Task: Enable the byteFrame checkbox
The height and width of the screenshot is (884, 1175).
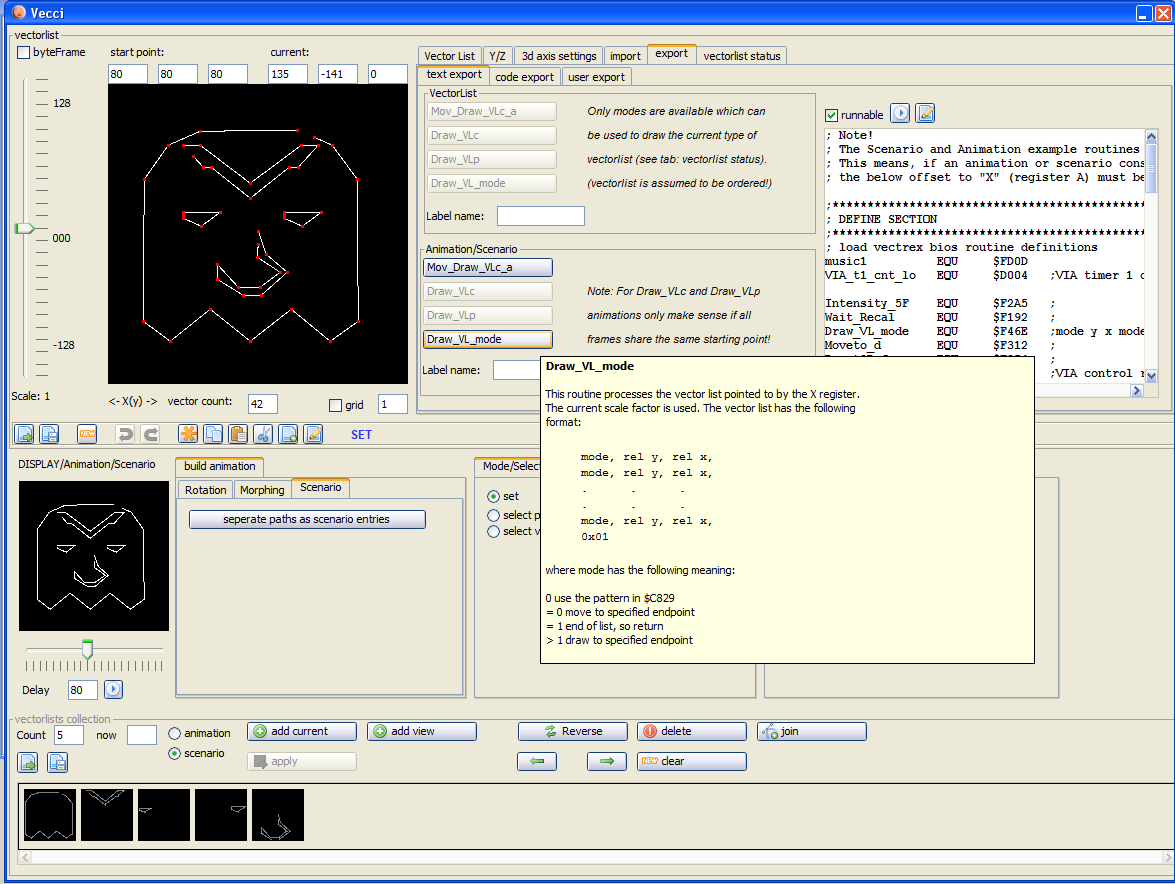Action: (24, 52)
